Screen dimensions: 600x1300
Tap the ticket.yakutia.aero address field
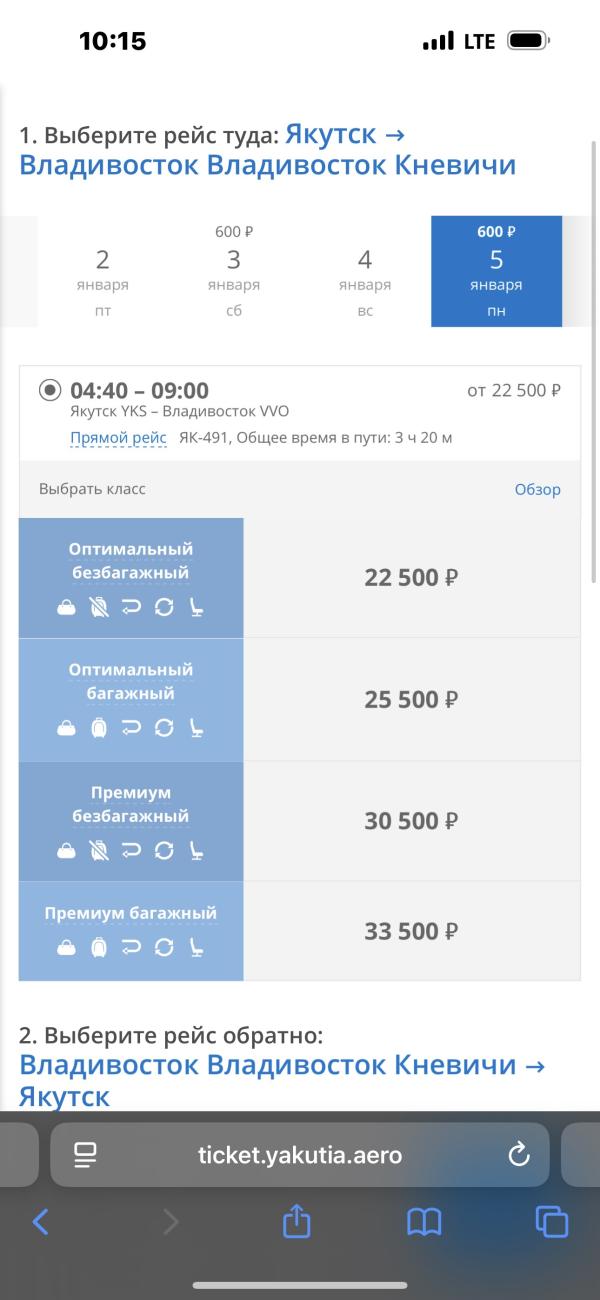click(300, 1156)
